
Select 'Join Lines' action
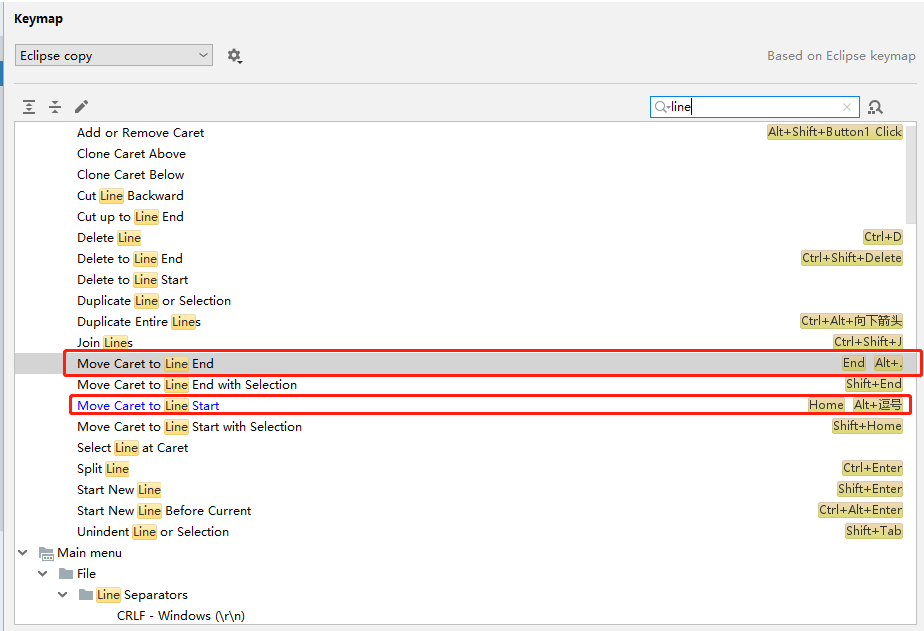(105, 343)
